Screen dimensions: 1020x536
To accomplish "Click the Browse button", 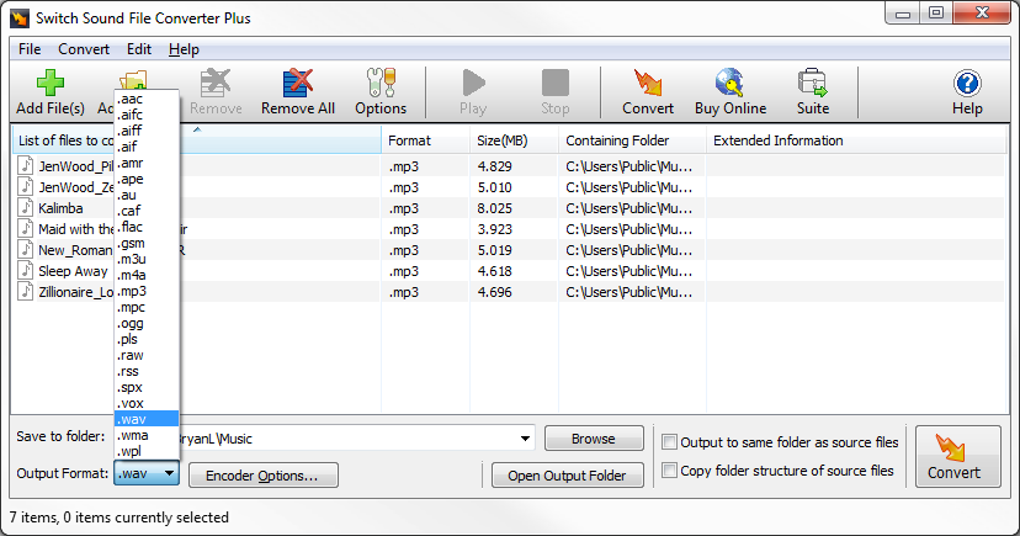I will coord(593,438).
